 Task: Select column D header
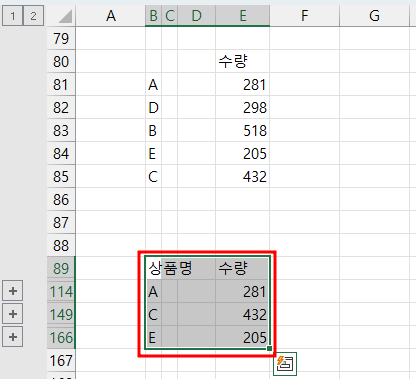pyautogui.click(x=197, y=16)
